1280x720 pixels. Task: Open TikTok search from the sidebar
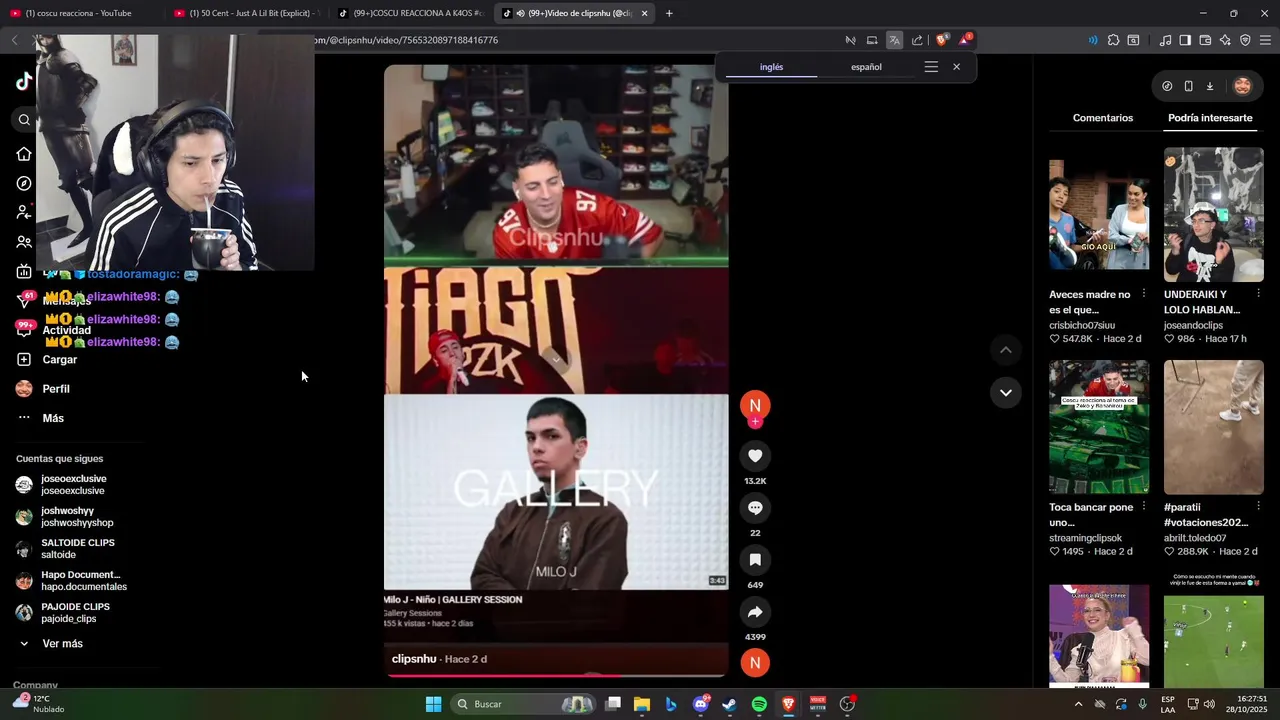[x=24, y=120]
